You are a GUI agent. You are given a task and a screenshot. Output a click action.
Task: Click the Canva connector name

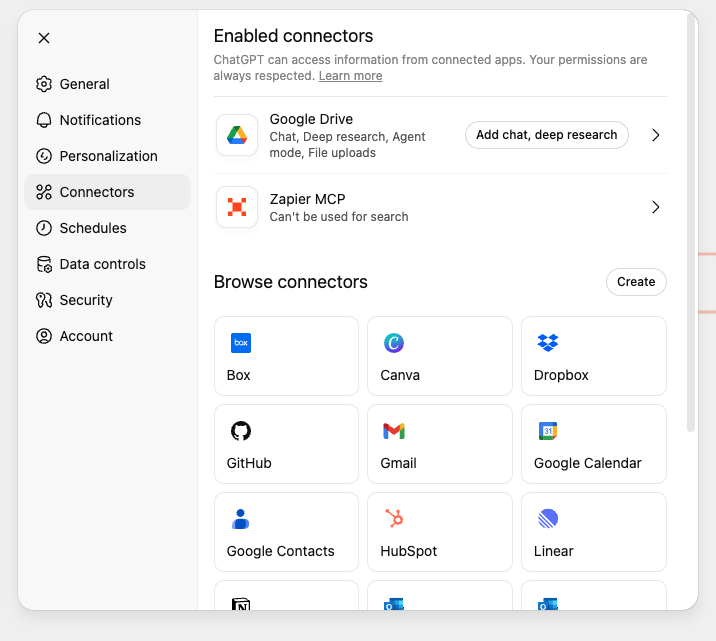(400, 375)
